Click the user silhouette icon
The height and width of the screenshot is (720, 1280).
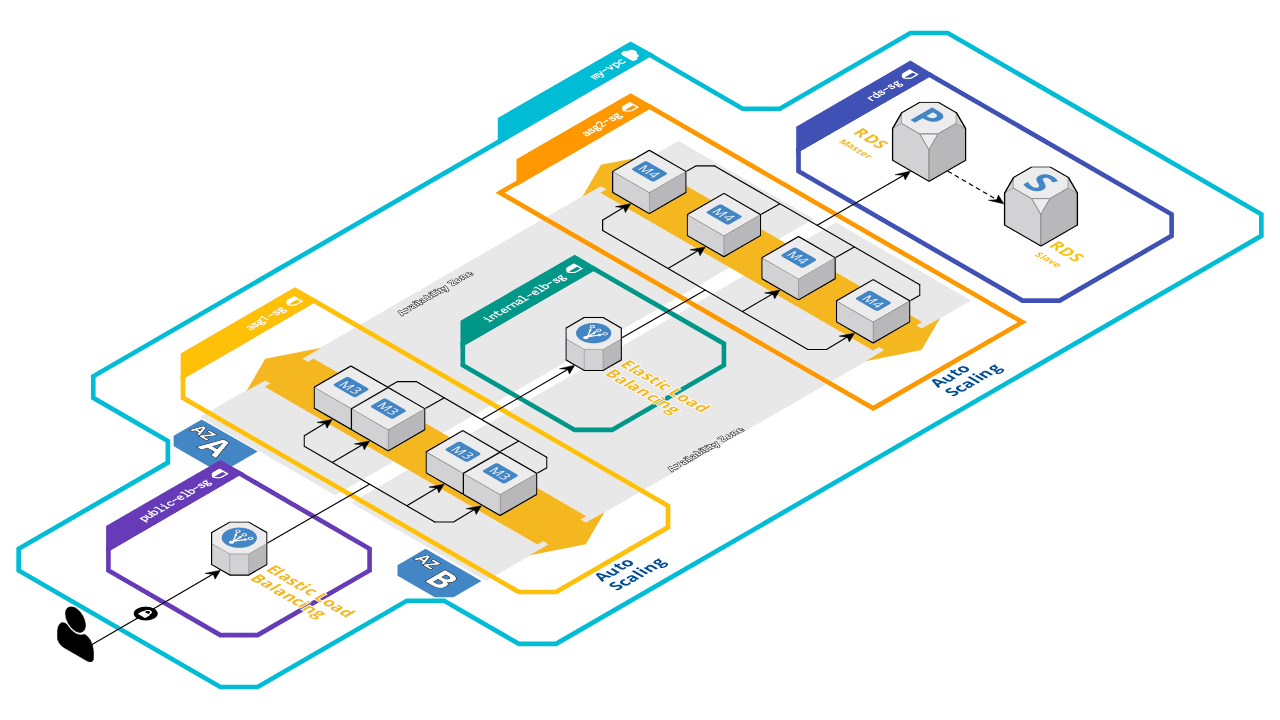[75, 634]
